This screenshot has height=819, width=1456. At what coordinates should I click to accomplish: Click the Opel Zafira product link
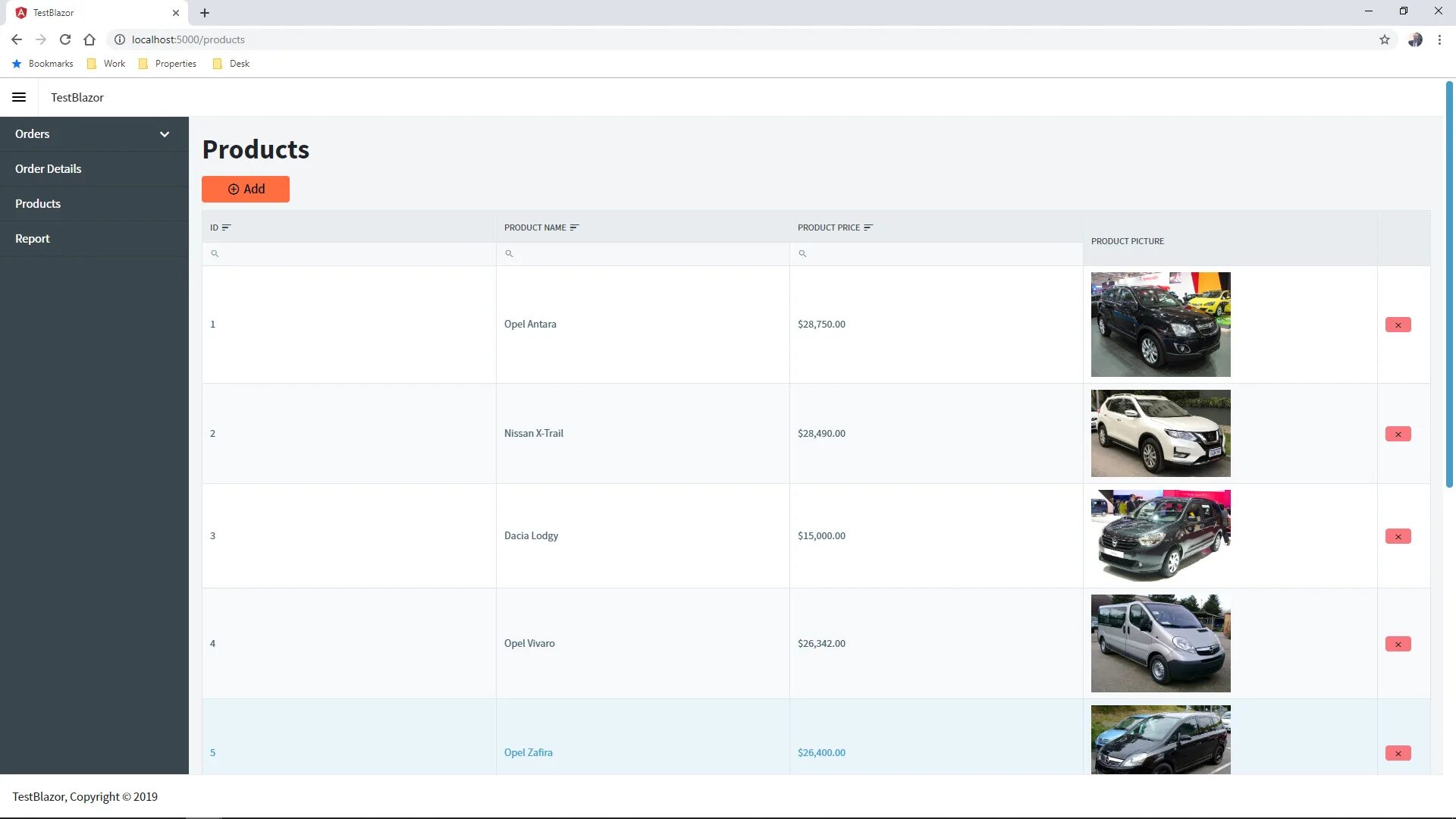click(528, 752)
